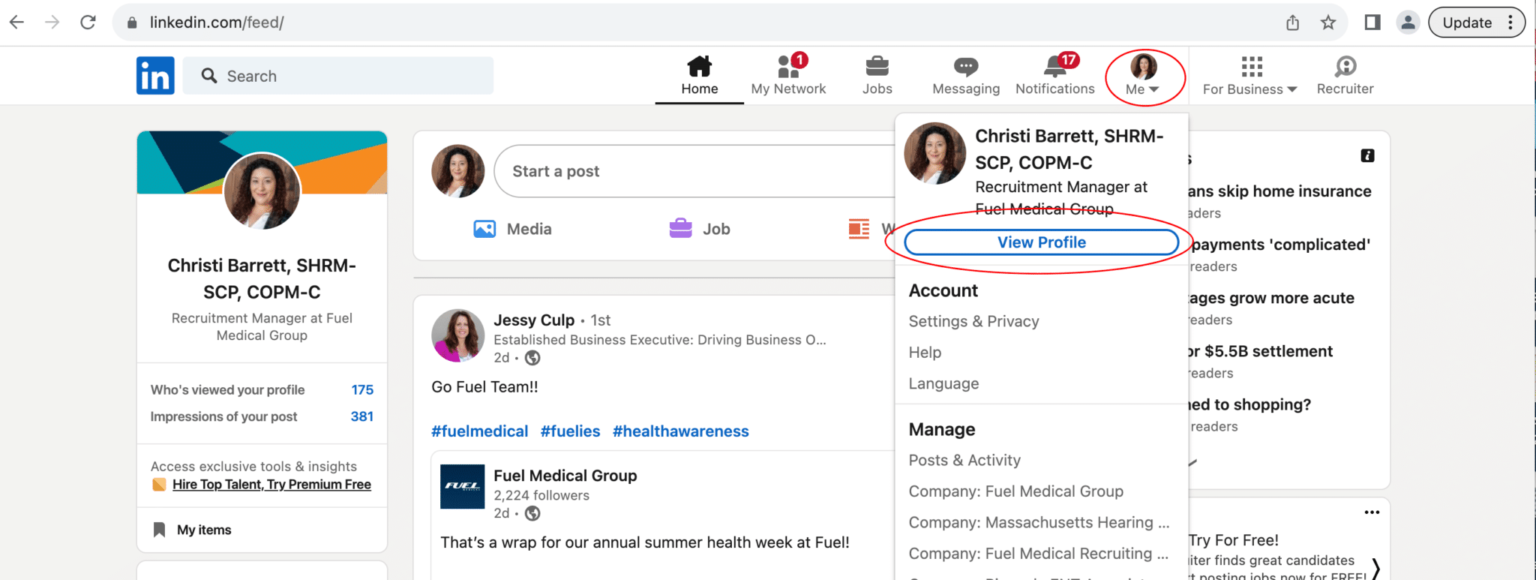The width and height of the screenshot is (1536, 580).
Task: Add Media to a new post
Action: [x=512, y=229]
